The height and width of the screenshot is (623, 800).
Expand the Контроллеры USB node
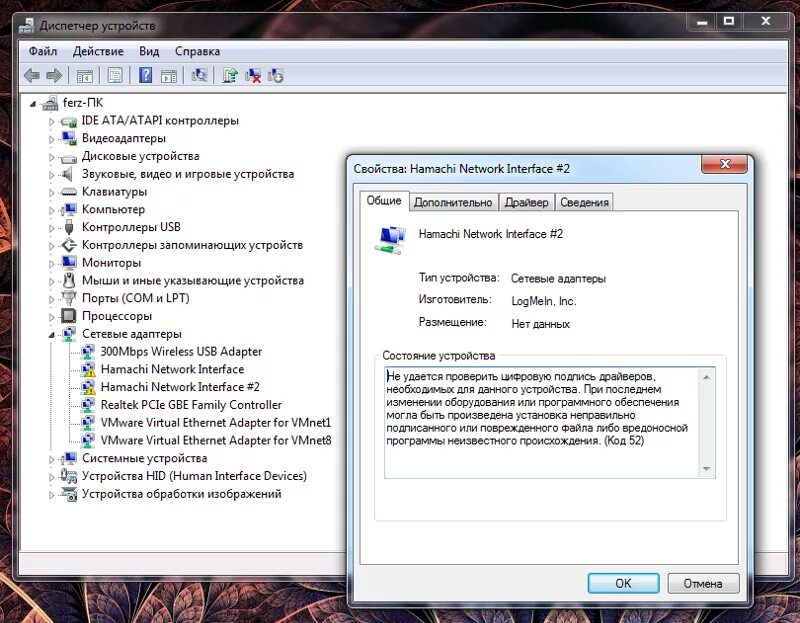click(x=52, y=228)
